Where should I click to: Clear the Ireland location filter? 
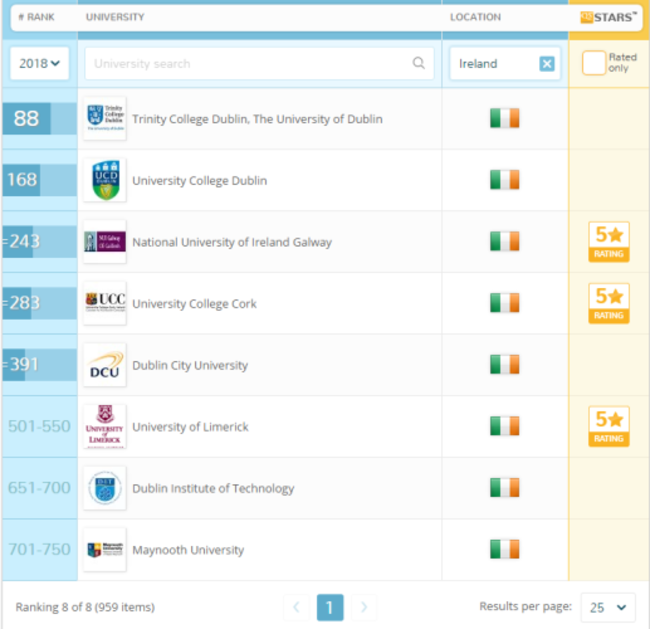point(547,64)
